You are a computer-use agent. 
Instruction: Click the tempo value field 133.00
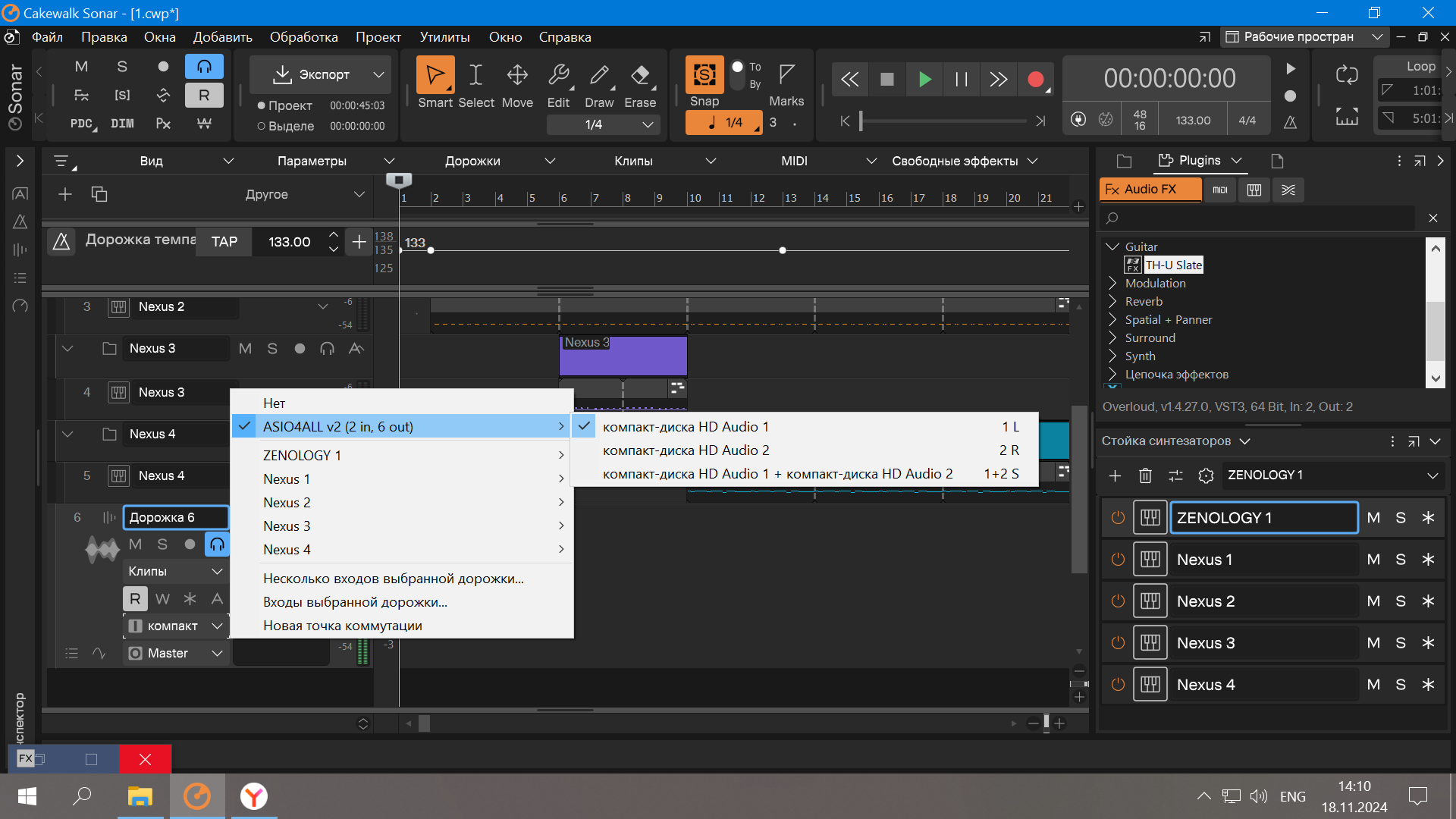pos(290,242)
